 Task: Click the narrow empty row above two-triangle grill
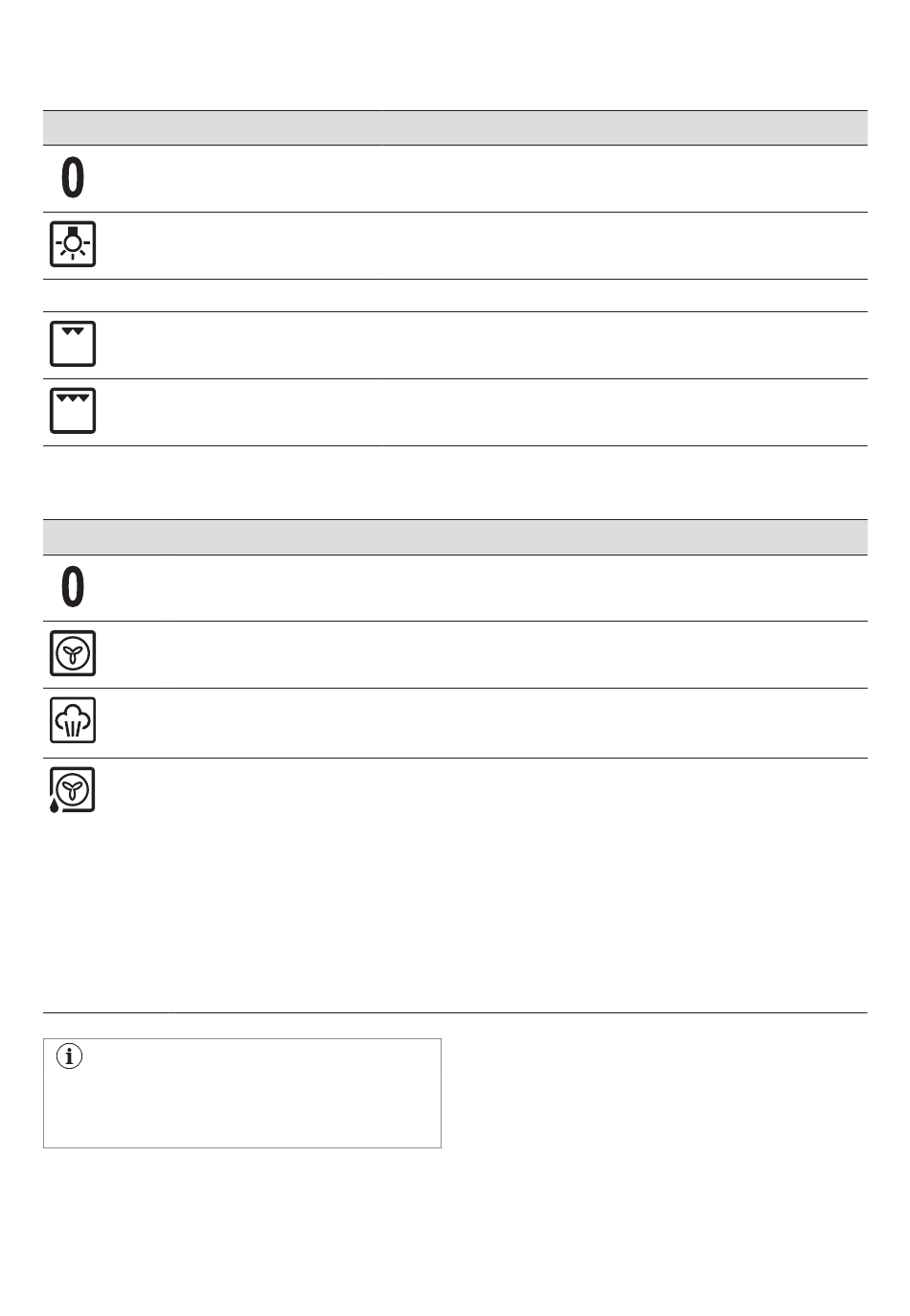pos(455,295)
